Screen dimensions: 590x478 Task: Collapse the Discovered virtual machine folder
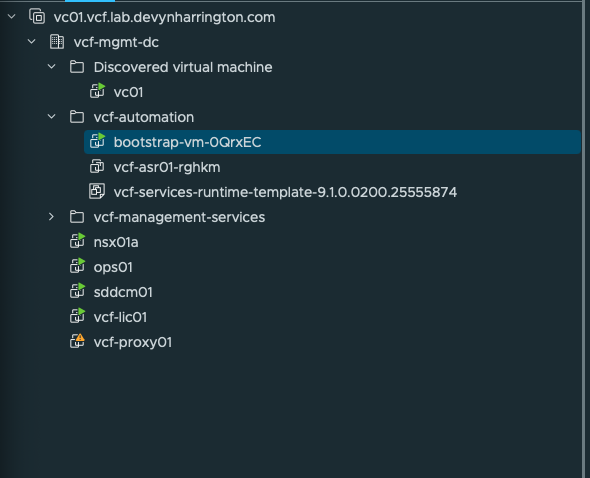point(52,67)
